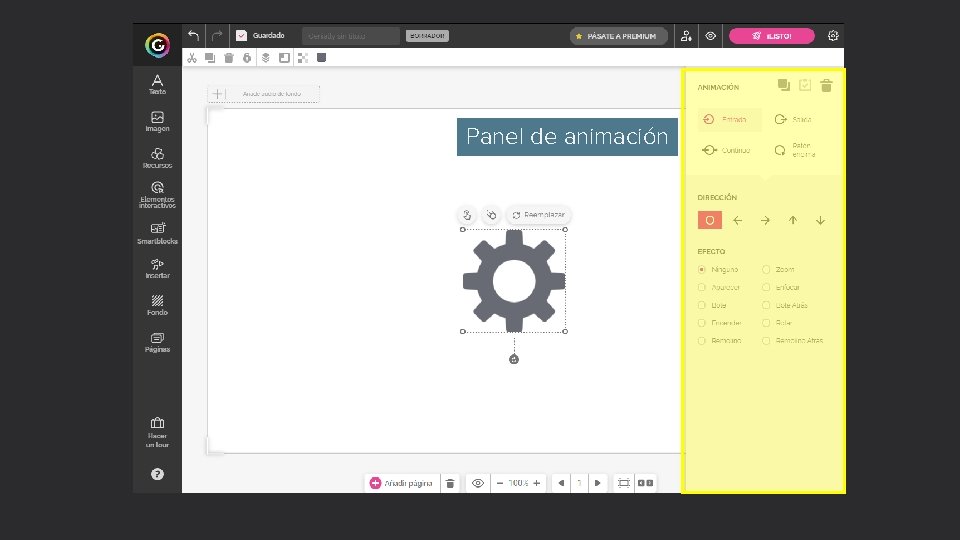The image size is (960, 540).
Task: Click the cut scissors icon in toolbar
Action: pos(192,58)
